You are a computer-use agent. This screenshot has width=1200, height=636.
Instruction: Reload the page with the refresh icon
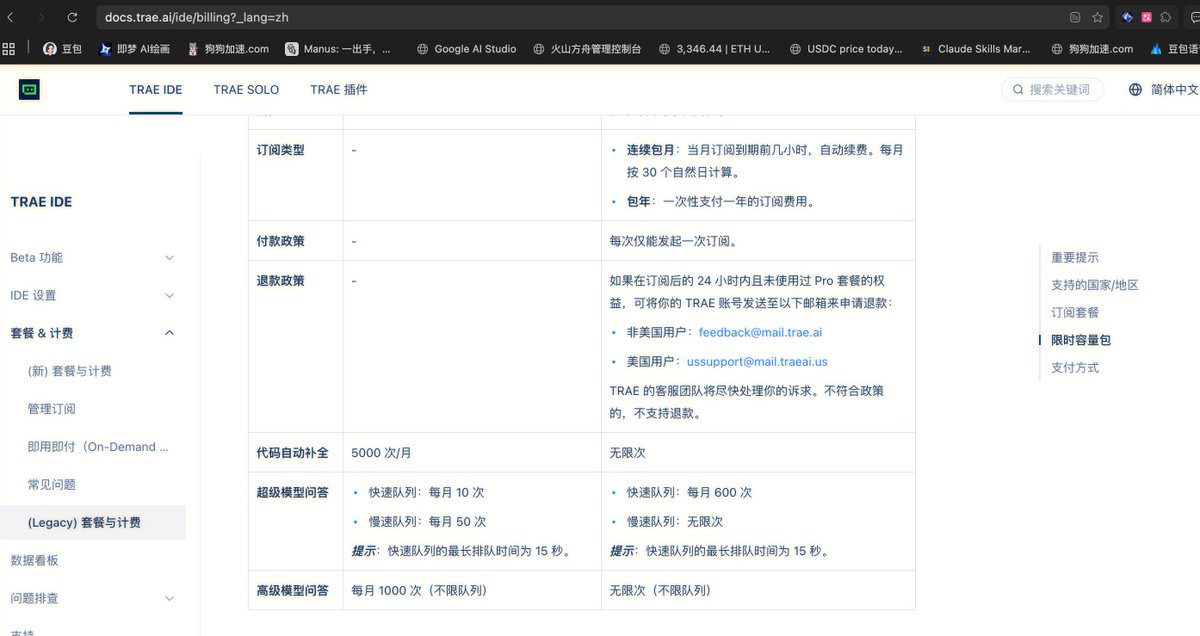click(72, 17)
